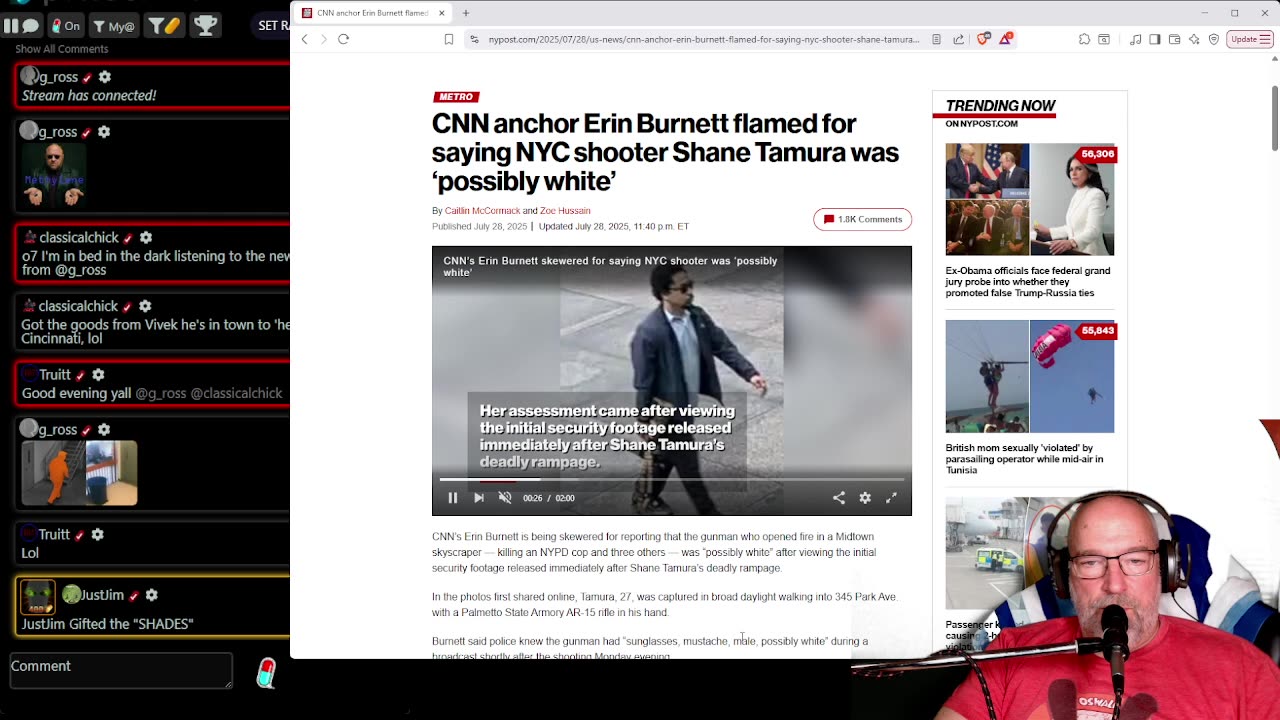Open gear on classicalchick 'o7 I'm in bed' message
1280x720 pixels.
[146, 237]
